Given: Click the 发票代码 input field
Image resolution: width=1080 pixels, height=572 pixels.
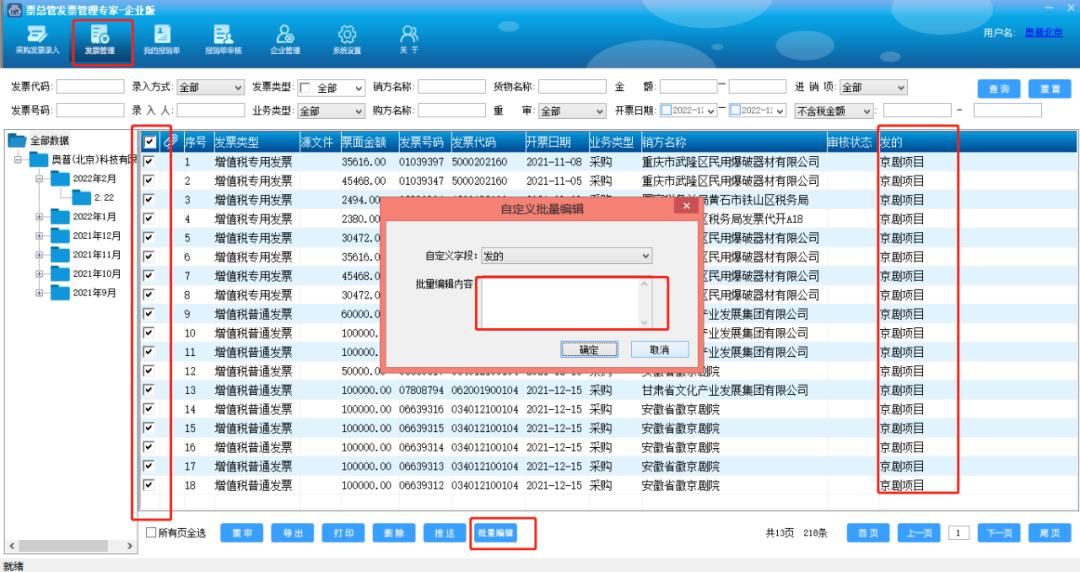Looking at the screenshot, I should coord(90,87).
